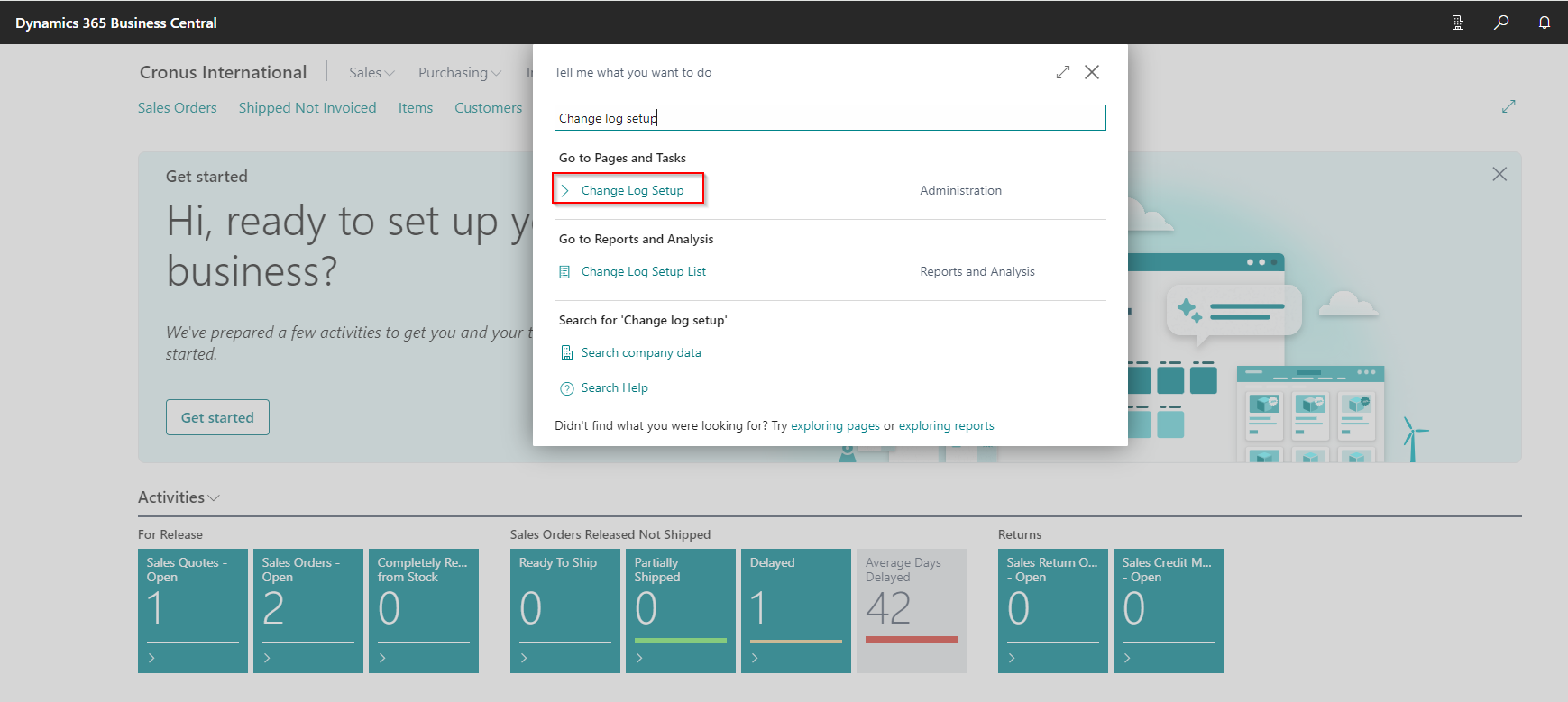
Task: Open Sales Return Orders - Open tile
Action: (1053, 611)
